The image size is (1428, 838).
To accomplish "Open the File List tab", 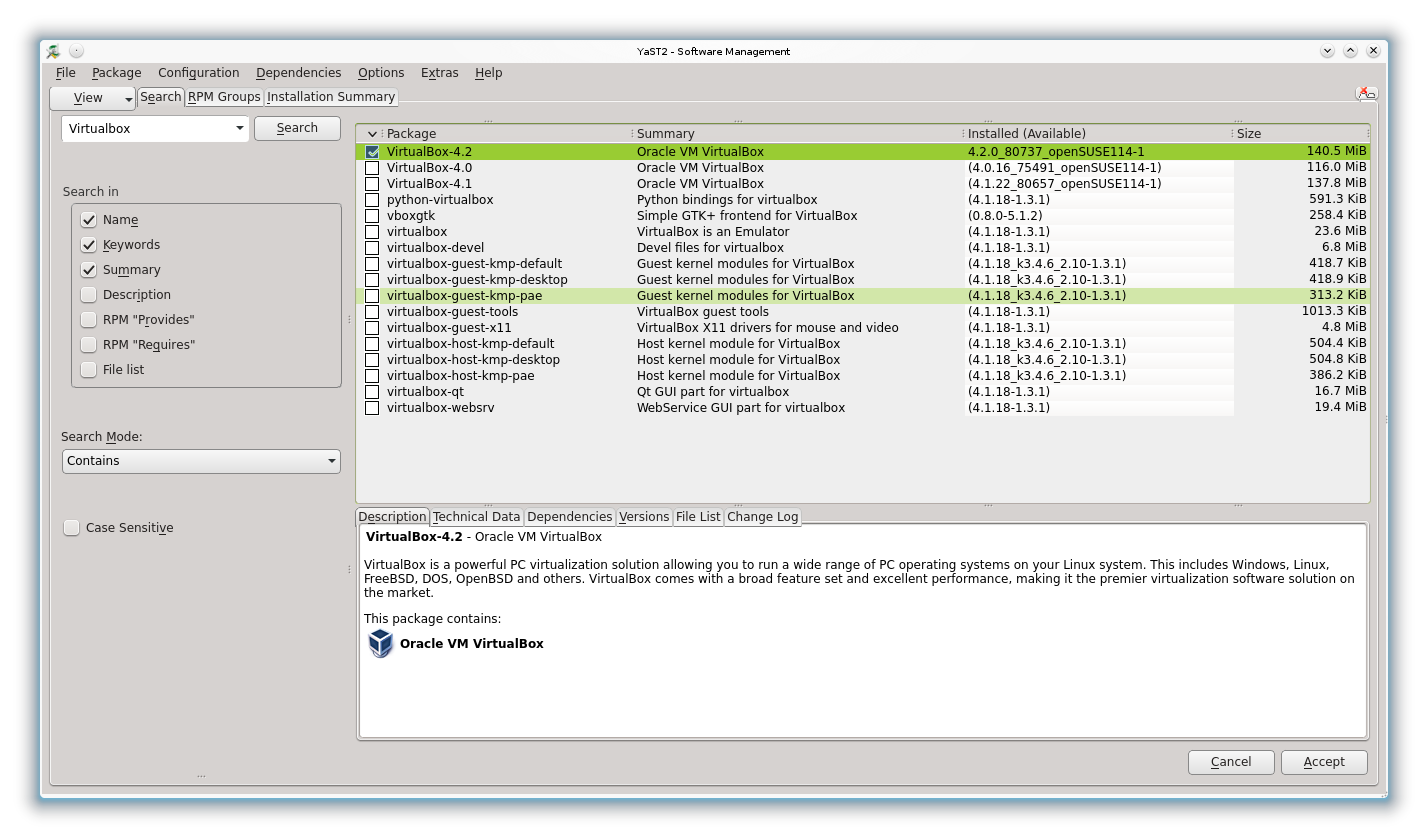I will [x=698, y=517].
